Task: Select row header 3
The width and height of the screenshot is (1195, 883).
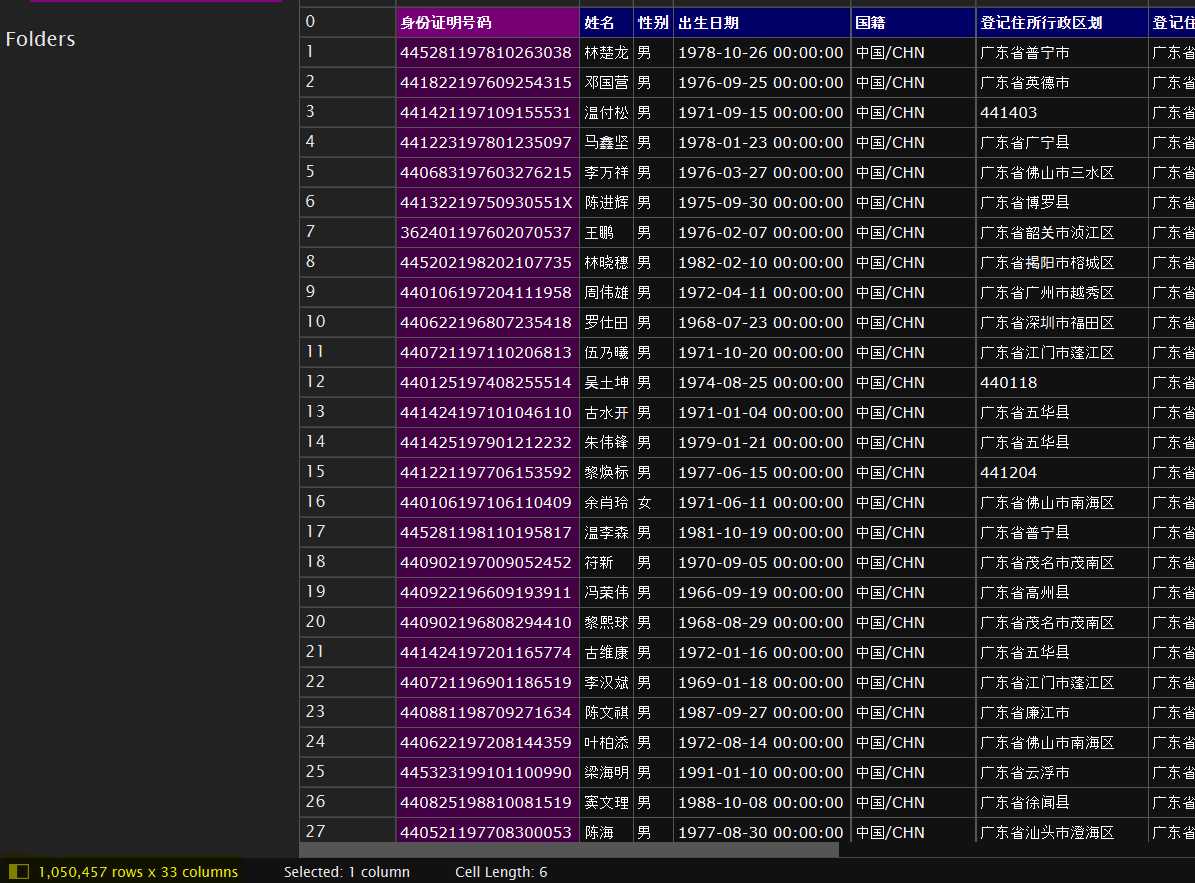Action: pos(348,112)
